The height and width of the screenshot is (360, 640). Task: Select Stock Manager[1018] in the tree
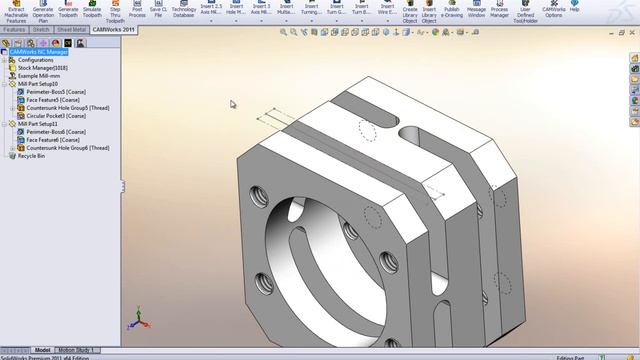pos(42,68)
